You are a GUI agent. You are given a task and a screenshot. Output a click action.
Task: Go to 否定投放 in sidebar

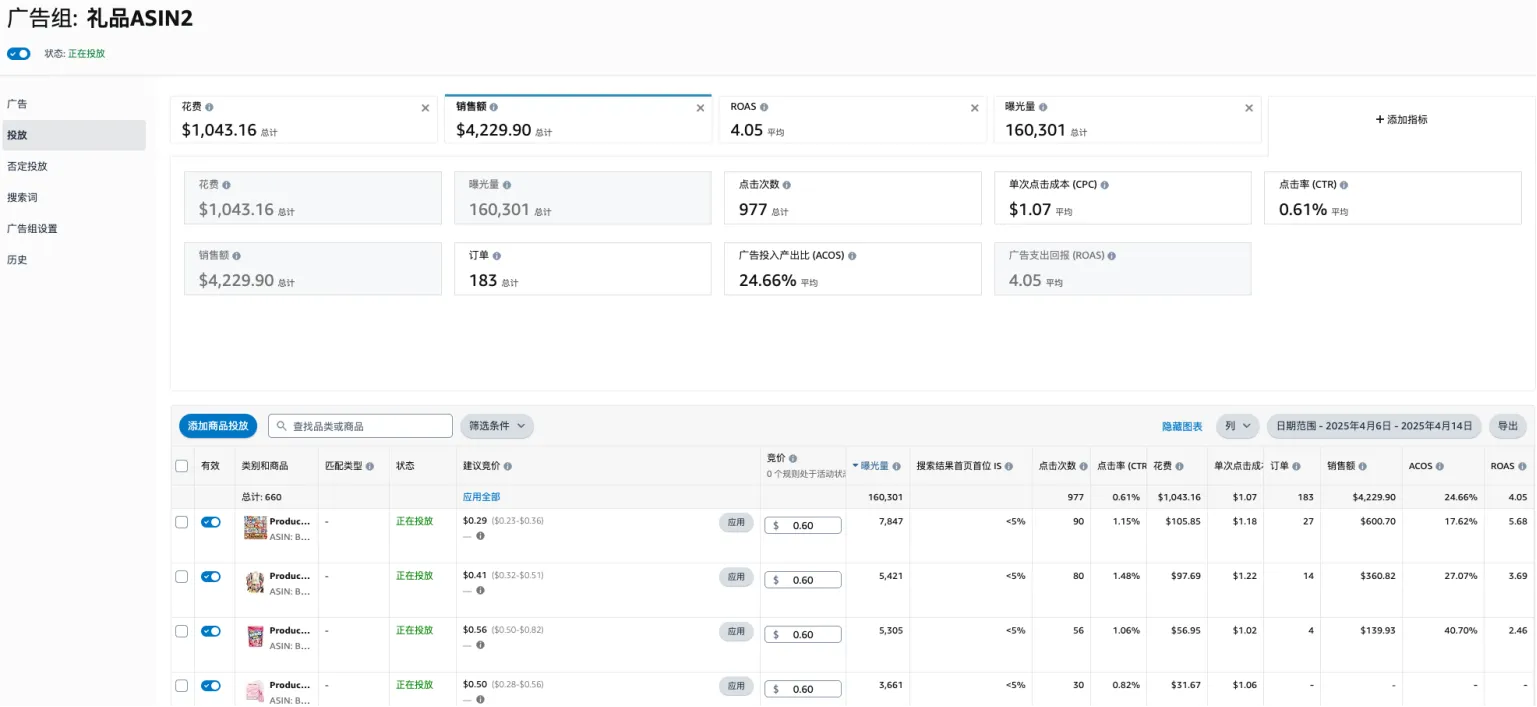[27, 166]
